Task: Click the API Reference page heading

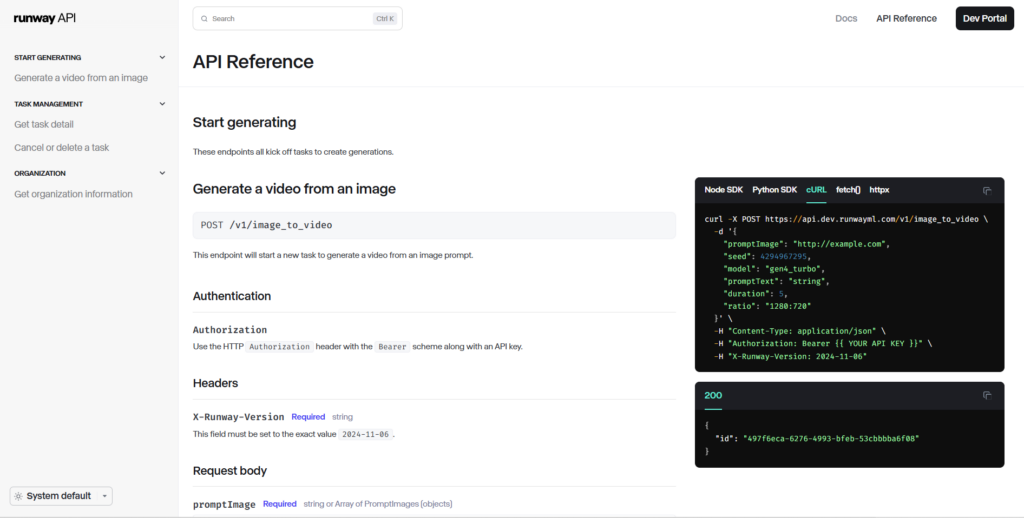Action: 253,61
